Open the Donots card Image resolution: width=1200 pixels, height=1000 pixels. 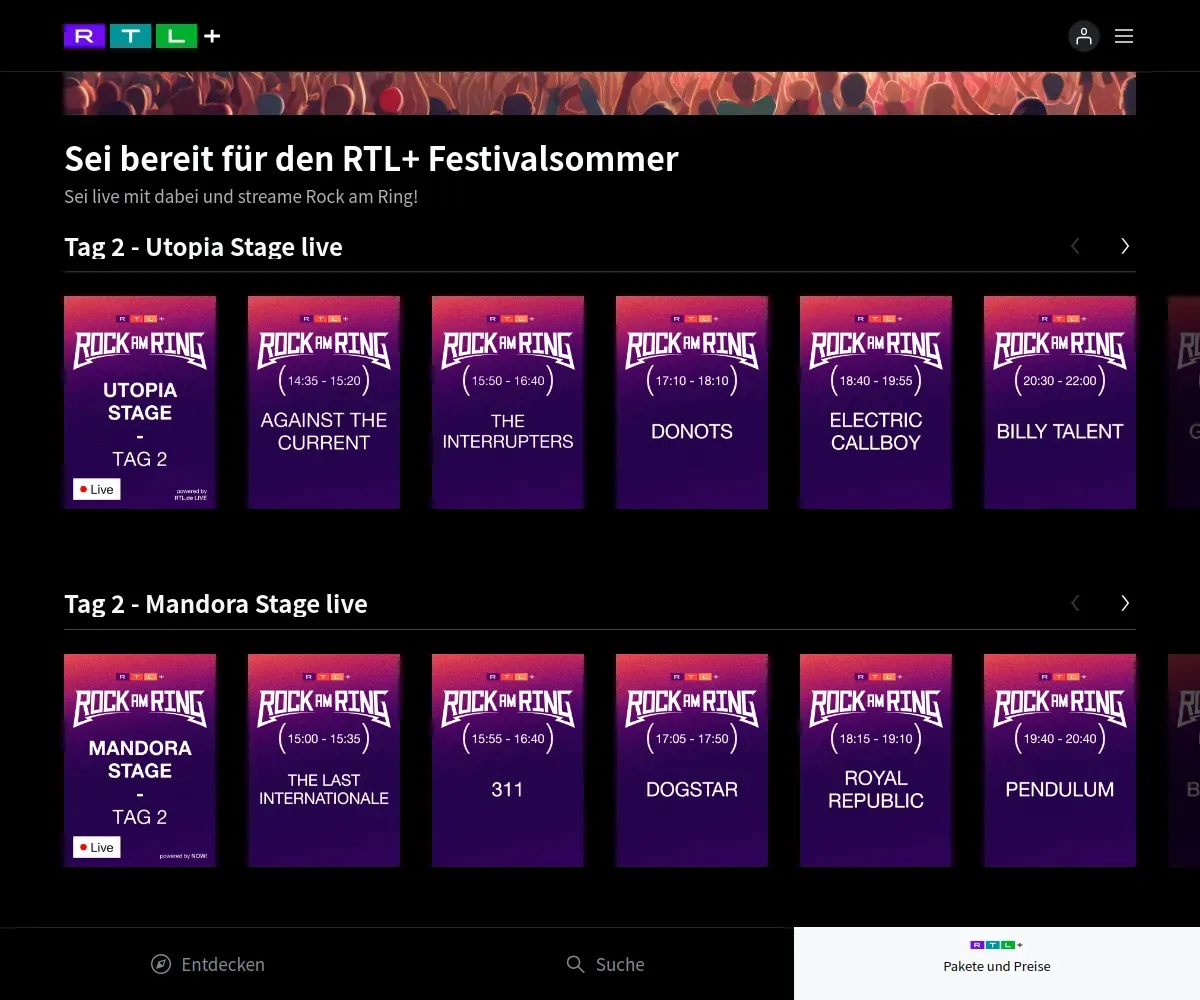coord(692,402)
